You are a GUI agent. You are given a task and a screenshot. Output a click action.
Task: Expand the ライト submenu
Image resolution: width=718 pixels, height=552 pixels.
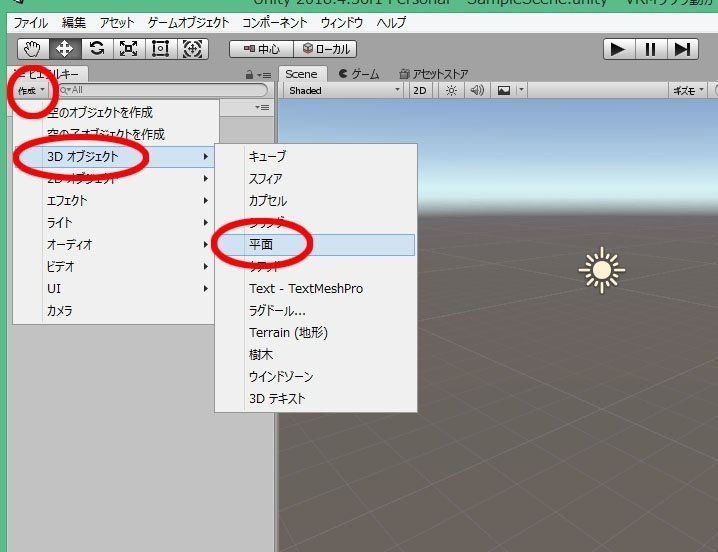115,223
